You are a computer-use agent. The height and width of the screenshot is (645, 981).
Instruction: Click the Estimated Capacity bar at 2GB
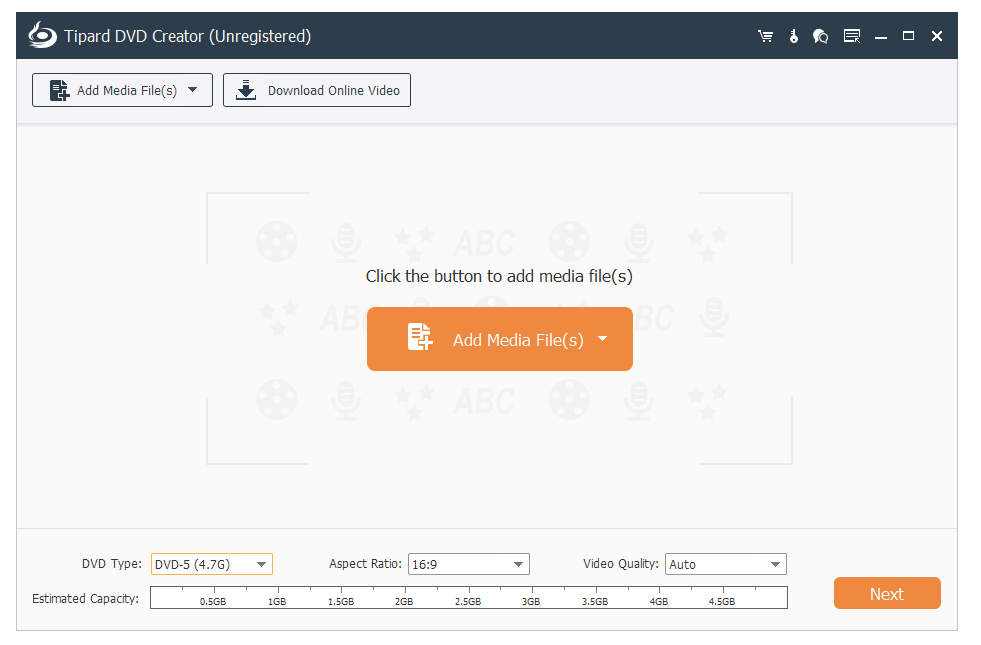(404, 596)
